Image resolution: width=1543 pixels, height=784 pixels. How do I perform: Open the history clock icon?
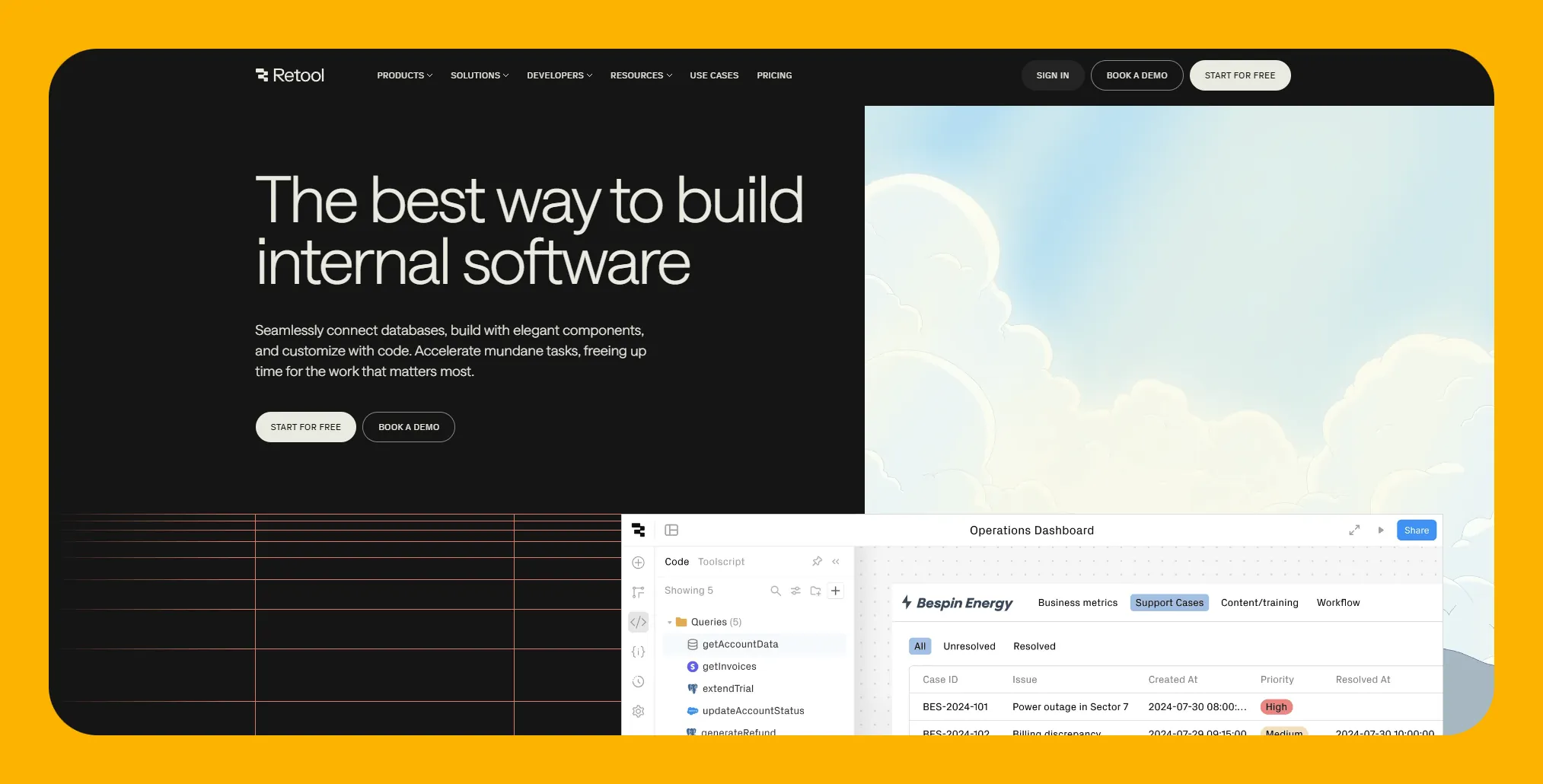(638, 681)
